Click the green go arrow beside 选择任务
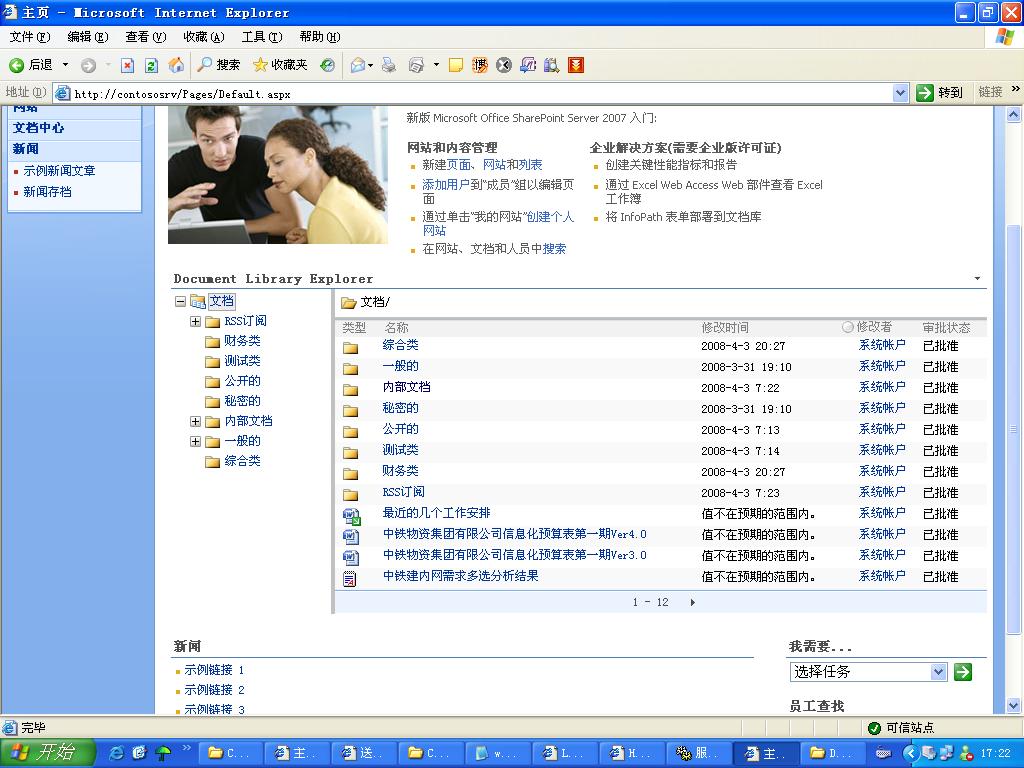Image resolution: width=1024 pixels, height=768 pixels. 962,672
